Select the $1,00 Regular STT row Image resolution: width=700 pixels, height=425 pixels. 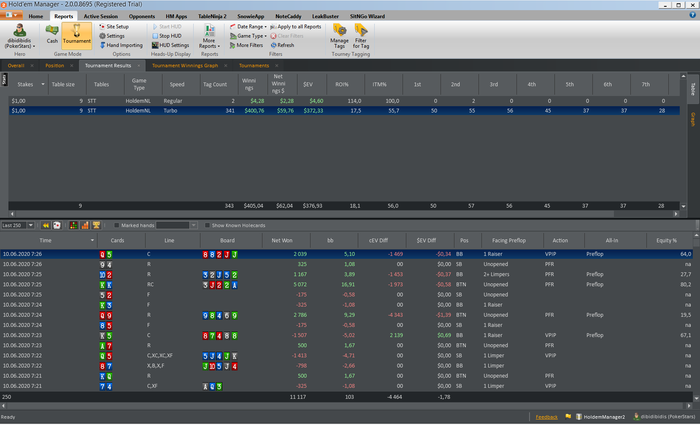pyautogui.click(x=344, y=101)
